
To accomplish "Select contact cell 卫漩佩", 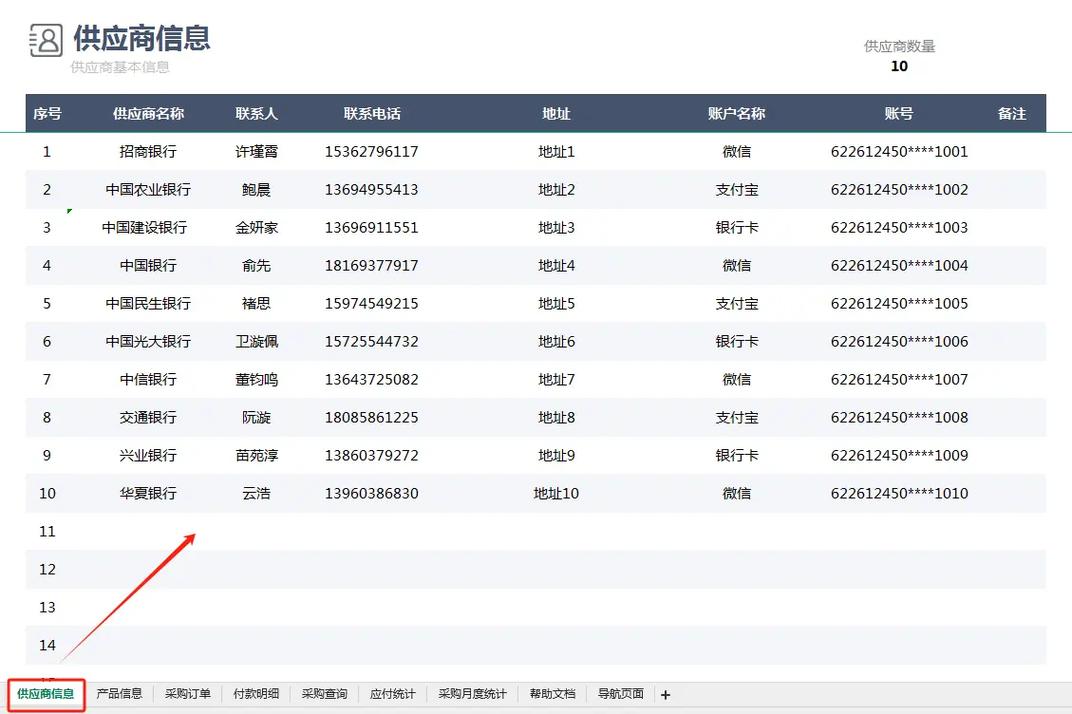I will (256, 341).
